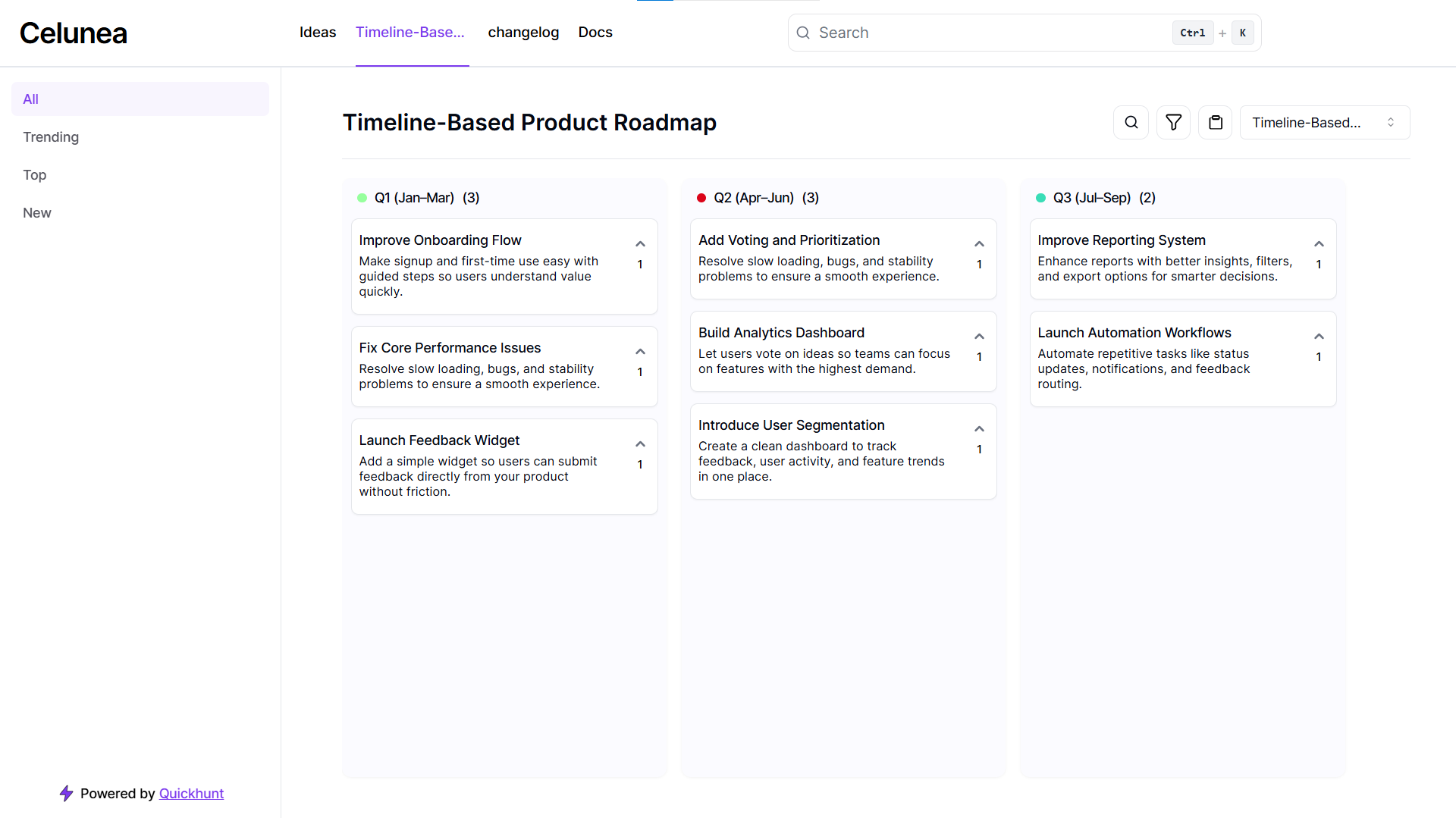Open the changelog tab
The height and width of the screenshot is (818, 1456).
click(x=523, y=33)
